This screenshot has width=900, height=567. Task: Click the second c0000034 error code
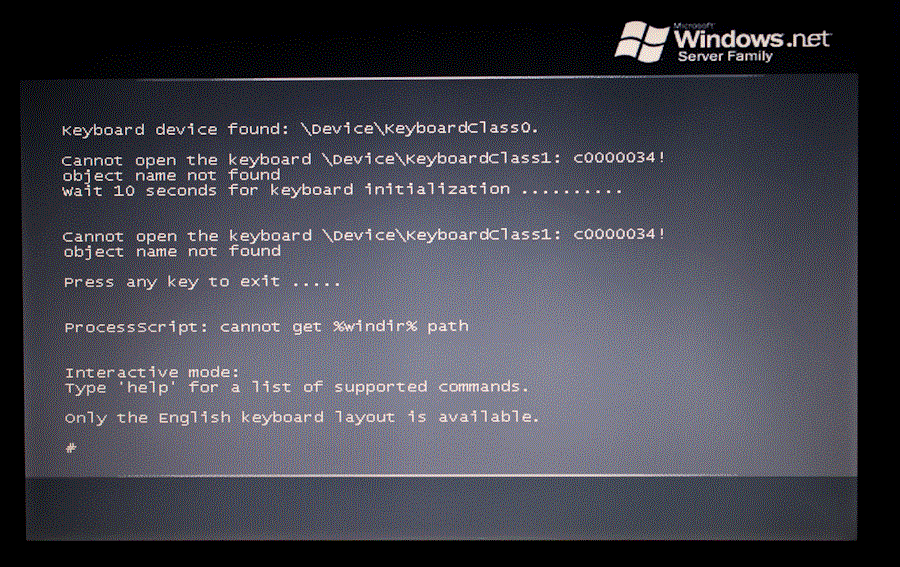pos(619,234)
